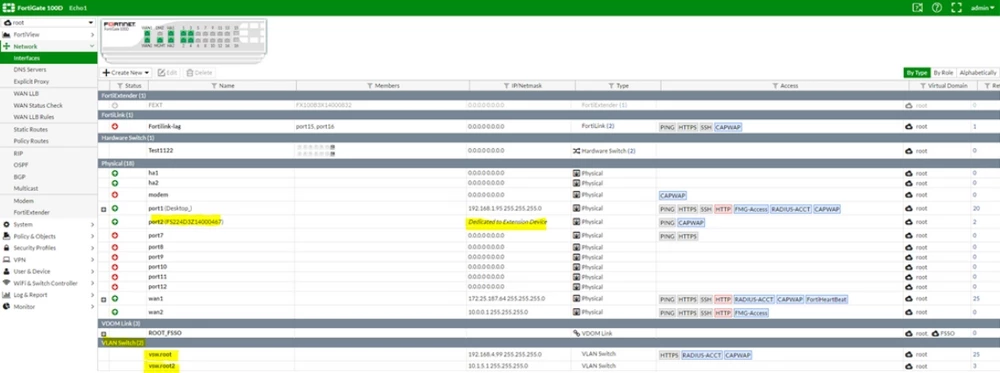Click the filter icon in IP/Netmask column header
The image size is (1000, 373).
point(507,85)
